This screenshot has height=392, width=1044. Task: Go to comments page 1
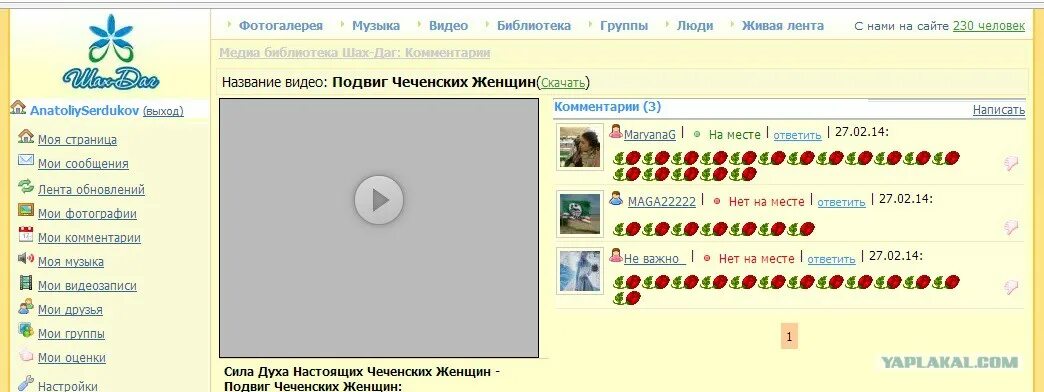coord(789,337)
